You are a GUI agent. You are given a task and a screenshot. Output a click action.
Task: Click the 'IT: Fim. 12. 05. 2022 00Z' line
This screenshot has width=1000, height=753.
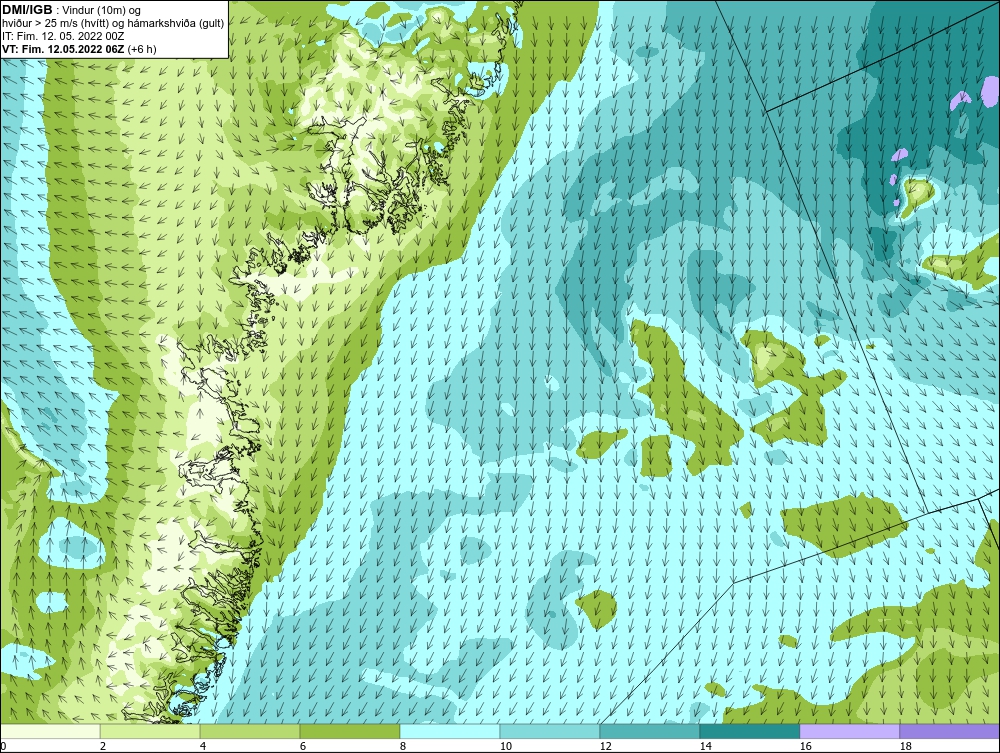click(63, 36)
